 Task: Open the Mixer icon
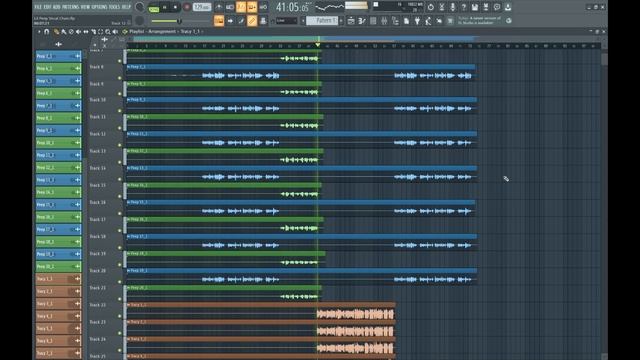(384, 21)
